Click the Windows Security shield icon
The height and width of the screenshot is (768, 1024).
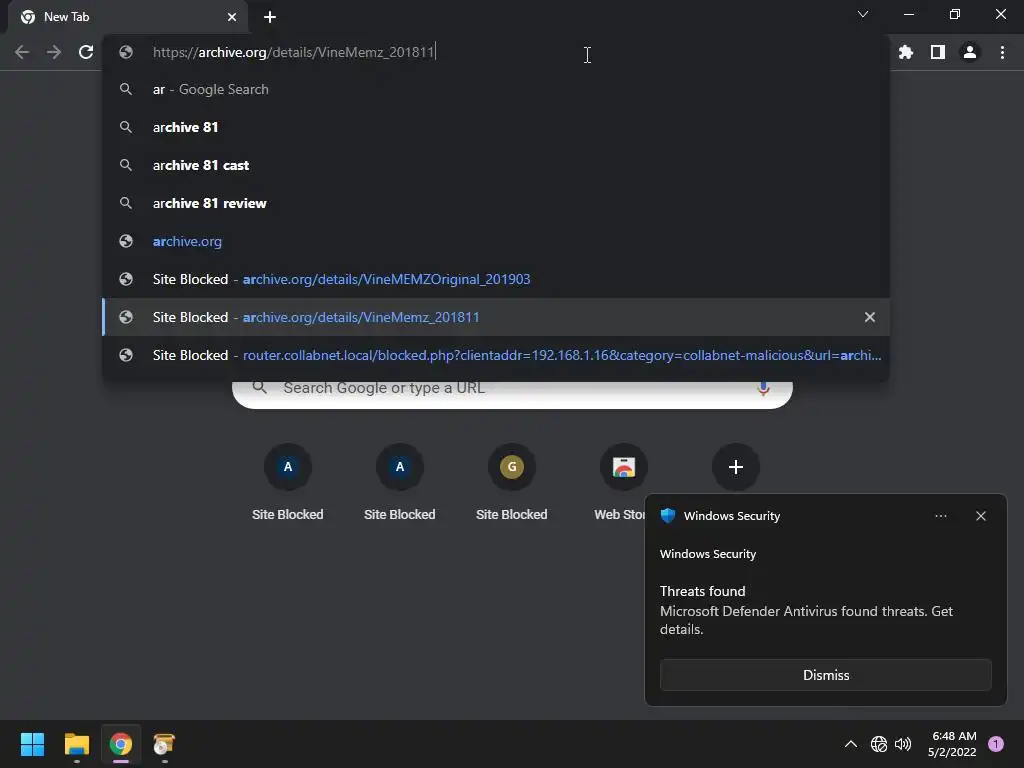(x=668, y=515)
